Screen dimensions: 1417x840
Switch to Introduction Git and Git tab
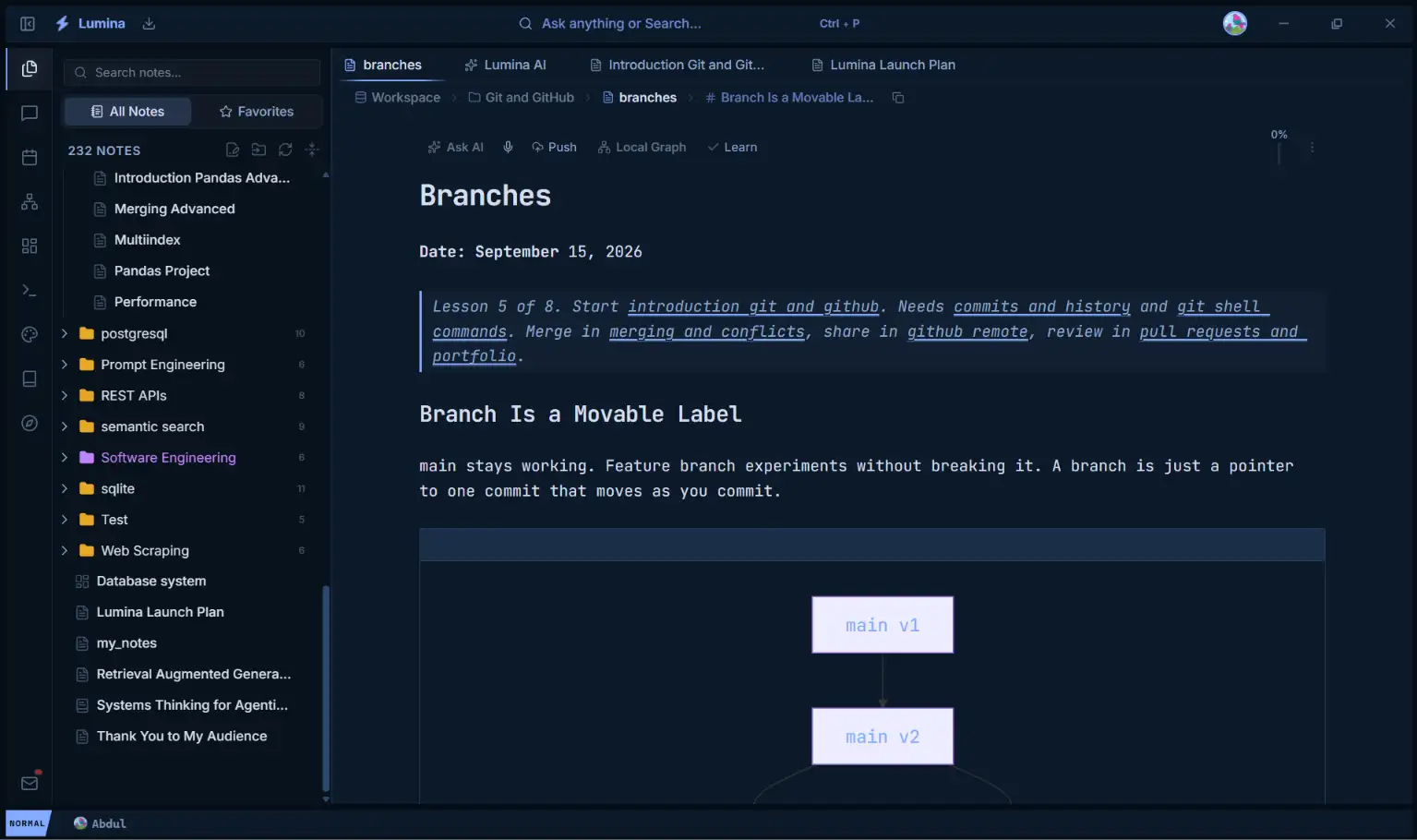[678, 65]
